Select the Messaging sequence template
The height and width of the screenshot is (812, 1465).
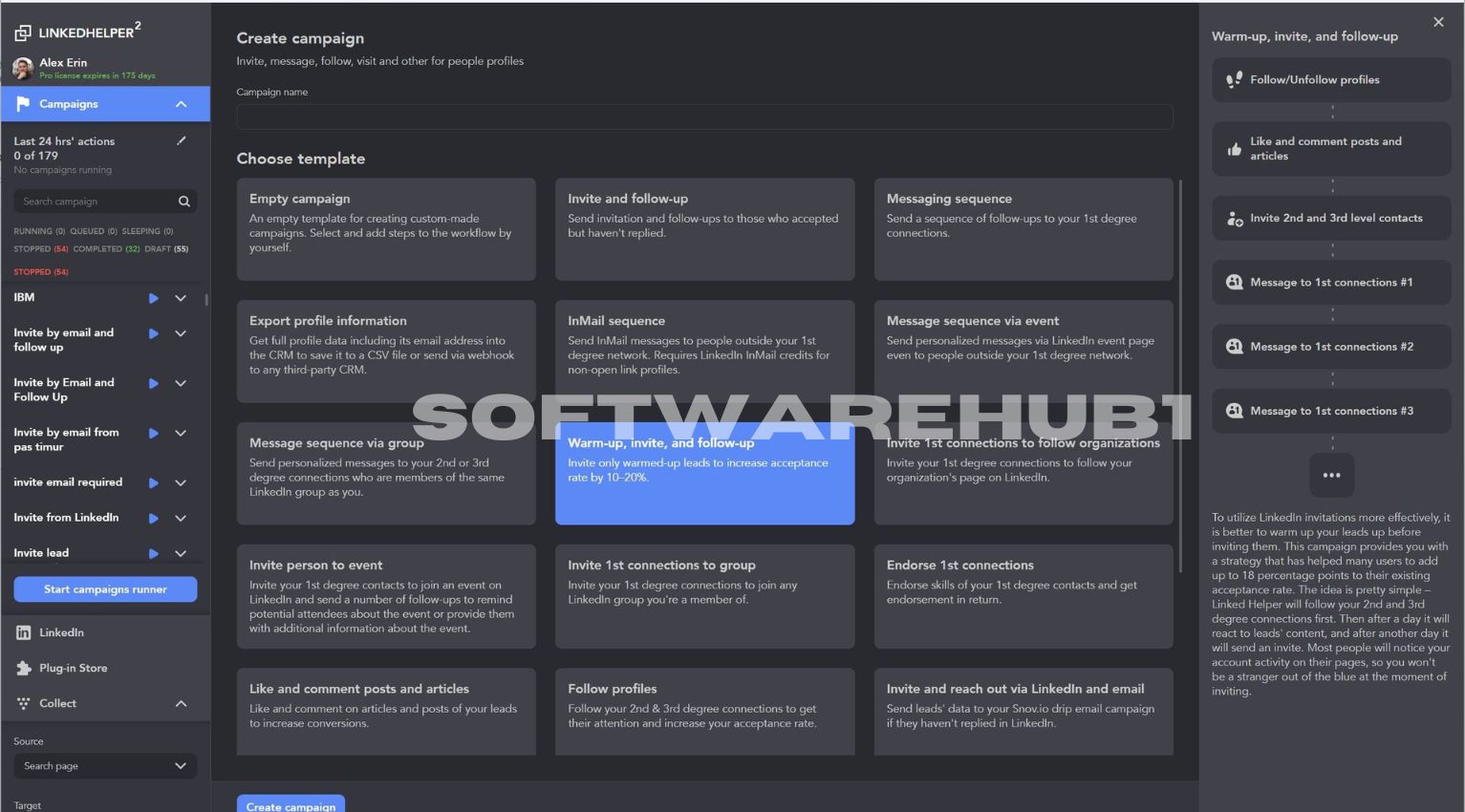[1023, 229]
